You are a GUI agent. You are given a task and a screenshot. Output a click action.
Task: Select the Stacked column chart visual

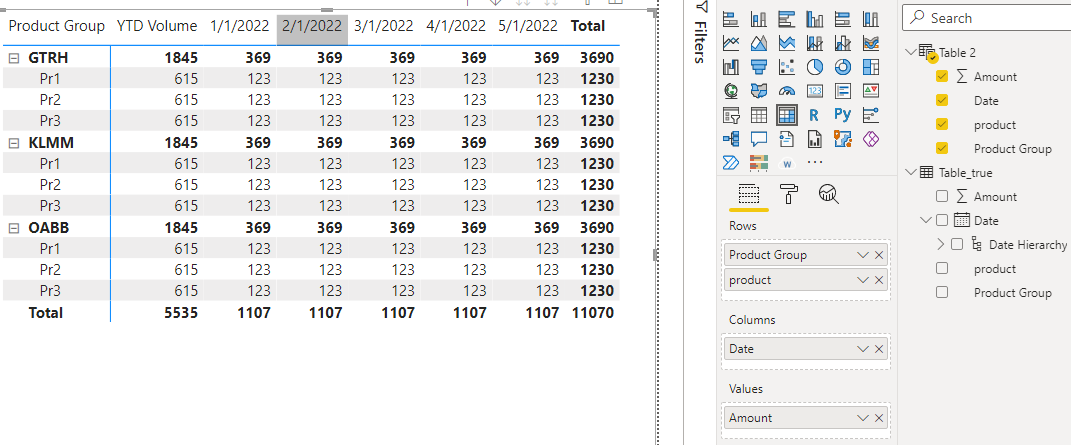coord(759,19)
